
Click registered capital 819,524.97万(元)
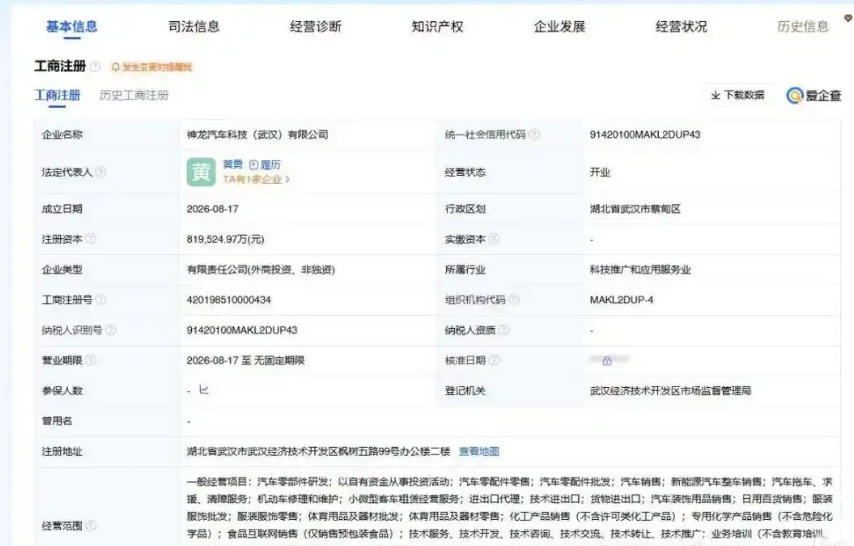point(225,239)
